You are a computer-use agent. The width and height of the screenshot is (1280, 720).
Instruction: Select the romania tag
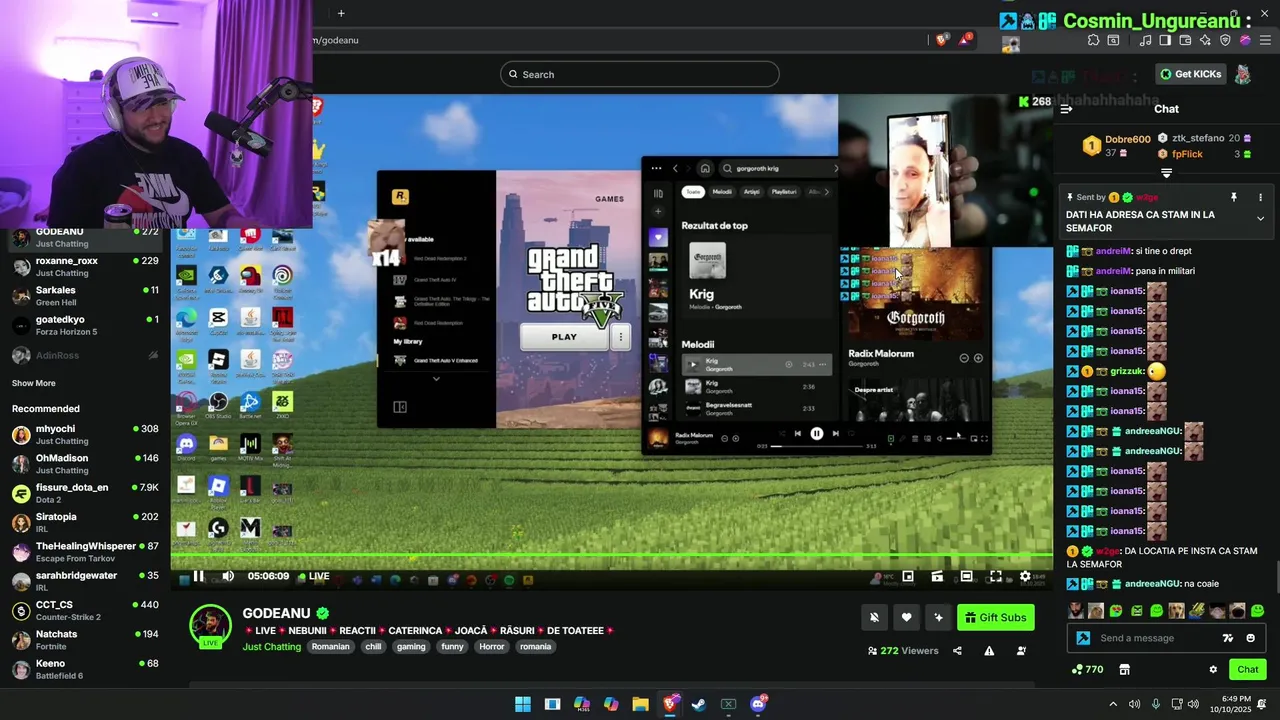[536, 647]
